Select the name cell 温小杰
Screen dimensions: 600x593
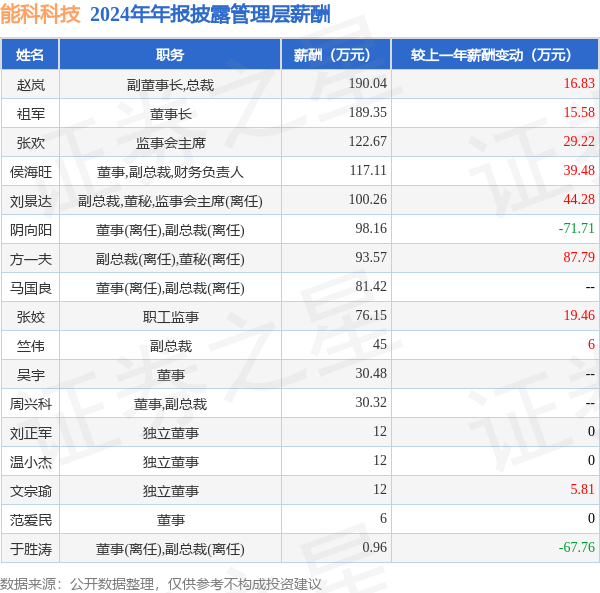31,462
